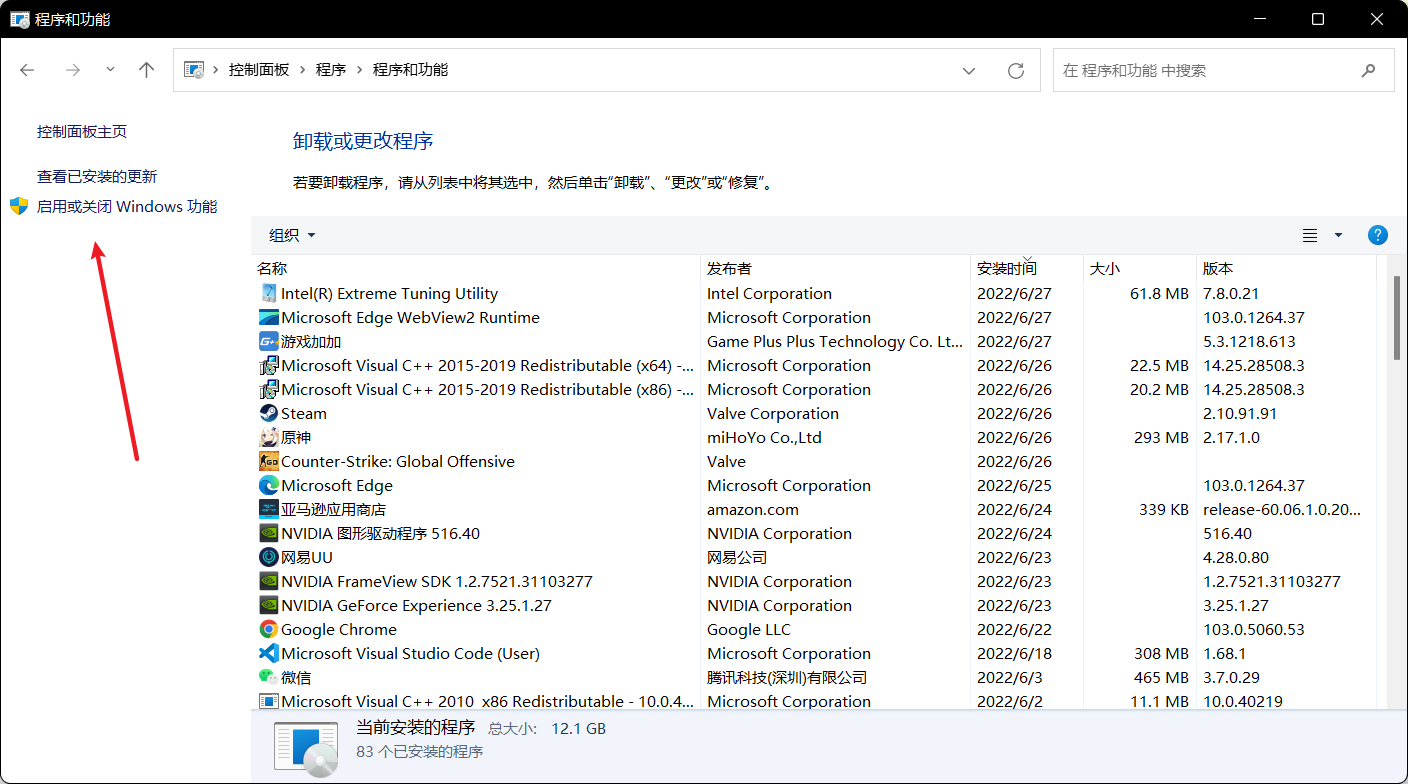Image resolution: width=1408 pixels, height=784 pixels.
Task: Open the view options dropdown arrow
Action: click(1339, 235)
